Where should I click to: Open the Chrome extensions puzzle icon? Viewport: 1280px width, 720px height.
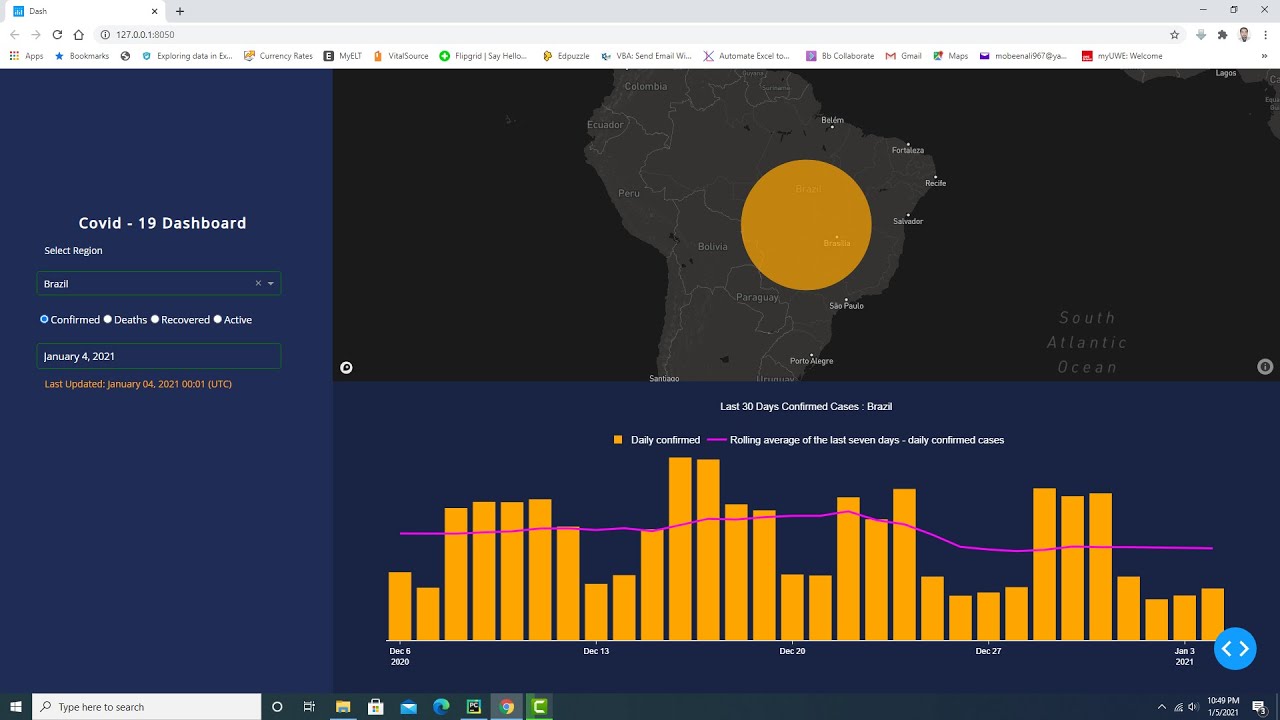coord(1222,35)
